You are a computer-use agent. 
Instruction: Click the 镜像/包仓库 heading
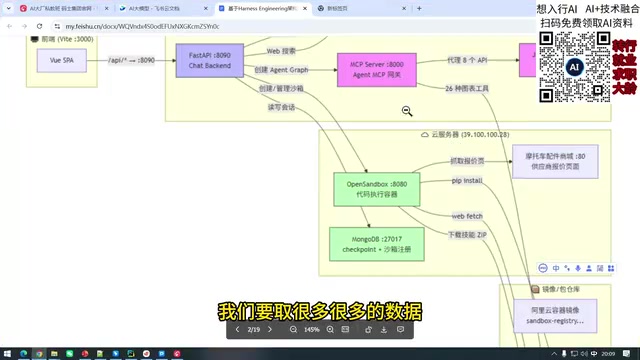[556, 289]
